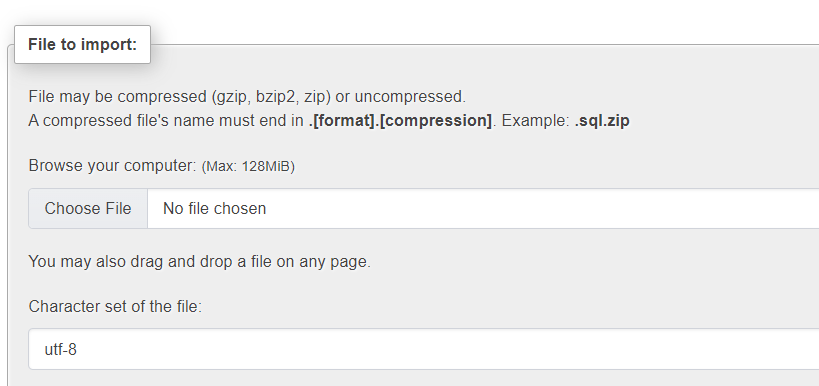
Task: Click the word 'gzip' in the description
Action: click(231, 97)
